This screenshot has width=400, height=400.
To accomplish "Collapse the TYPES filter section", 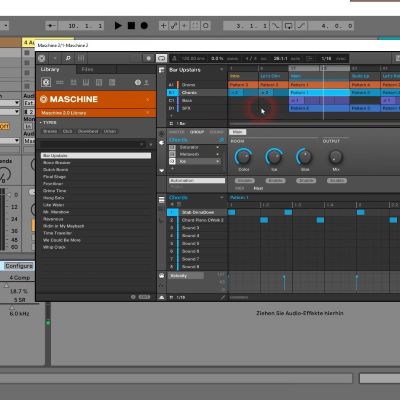I will (x=48, y=123).
